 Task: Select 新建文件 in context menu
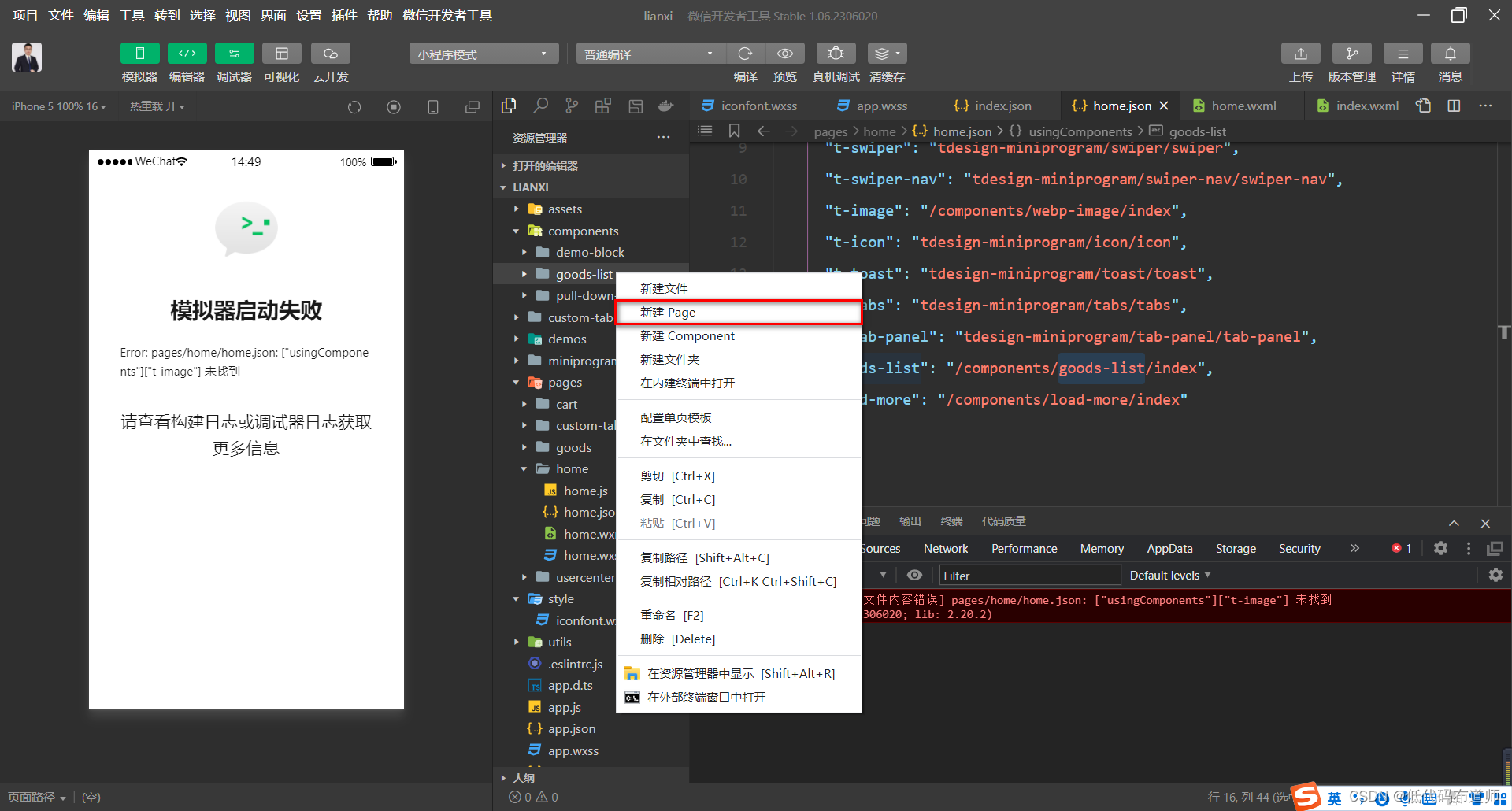(x=739, y=288)
